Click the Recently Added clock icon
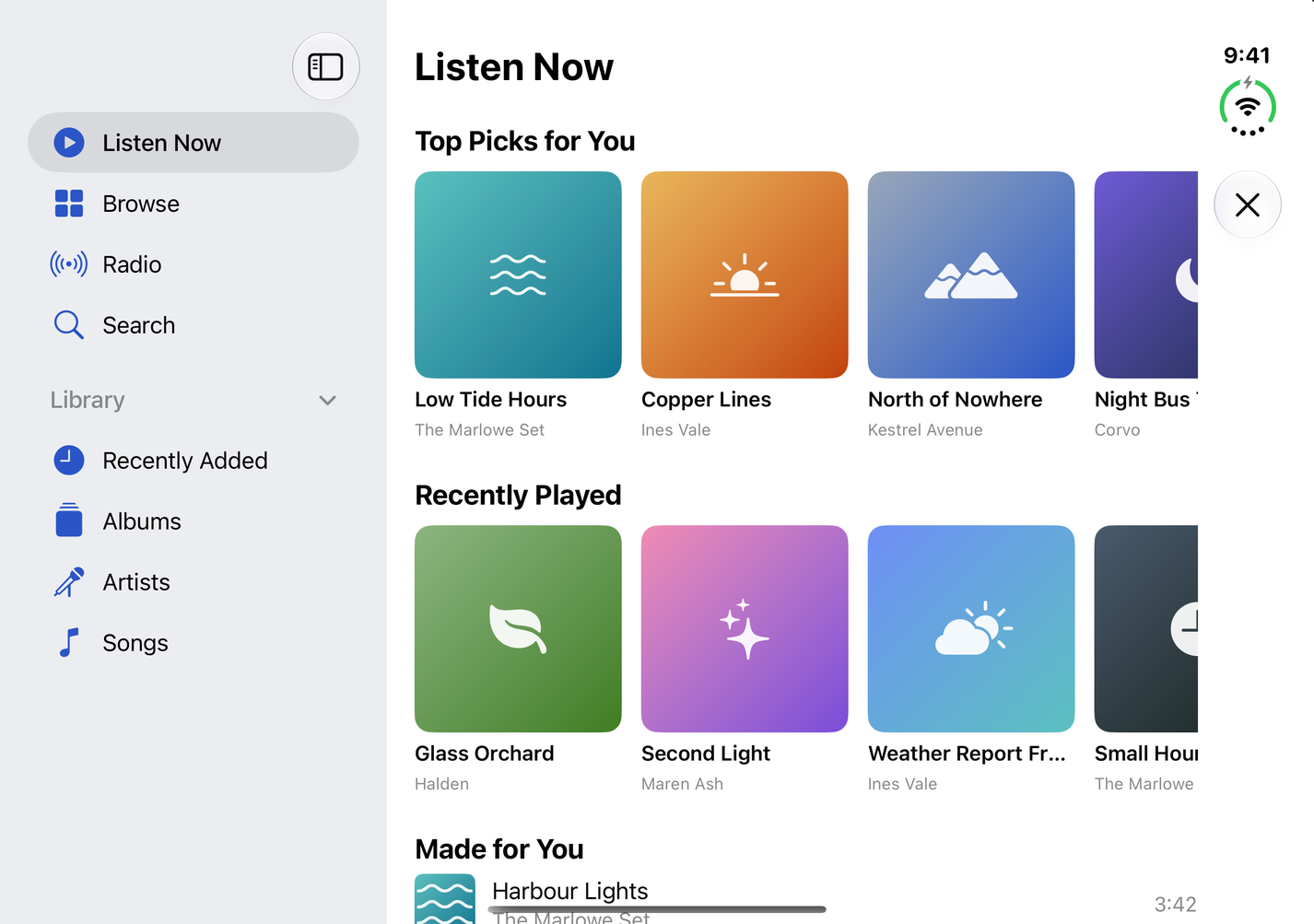Viewport: 1314px width, 924px height. tap(69, 461)
